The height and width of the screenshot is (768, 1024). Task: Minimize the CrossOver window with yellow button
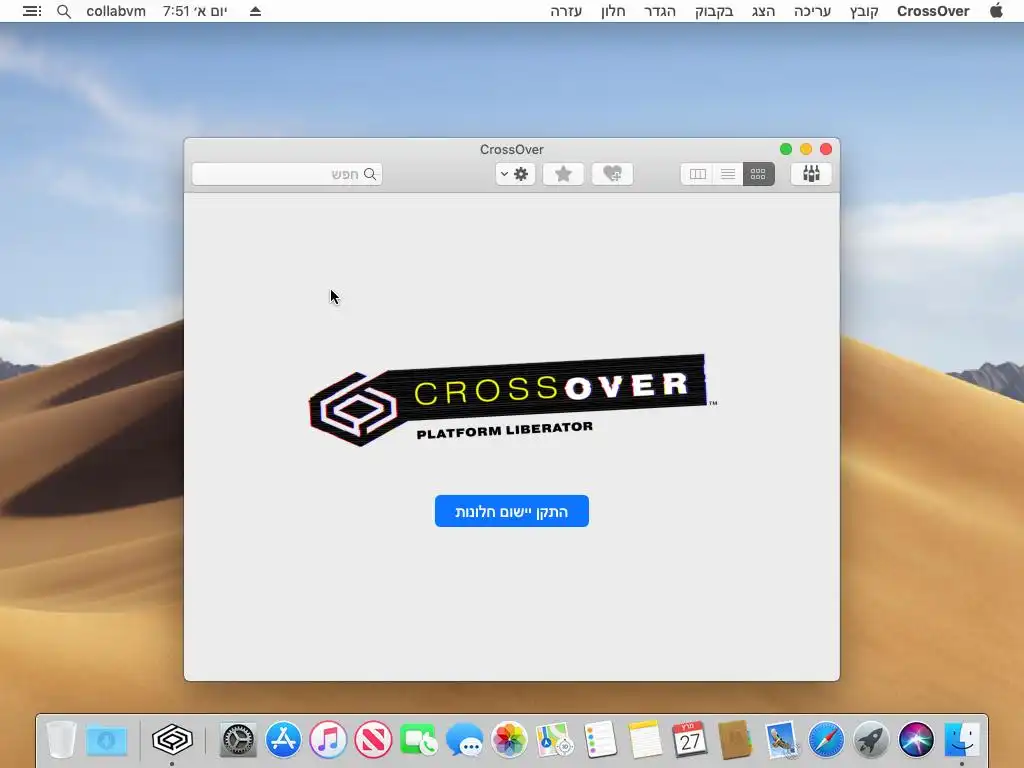[x=806, y=149]
